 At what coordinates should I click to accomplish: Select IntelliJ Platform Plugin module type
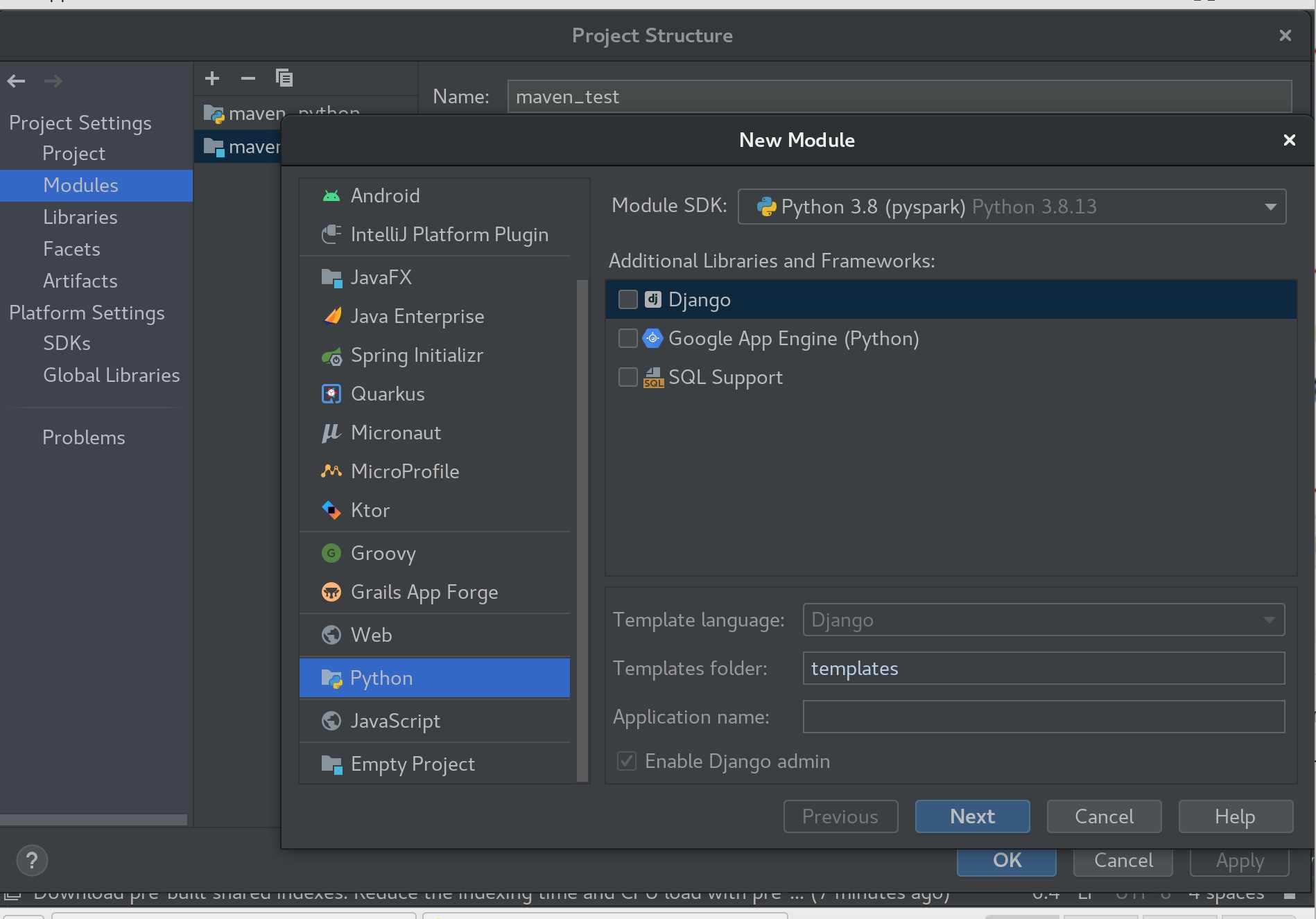(435, 235)
